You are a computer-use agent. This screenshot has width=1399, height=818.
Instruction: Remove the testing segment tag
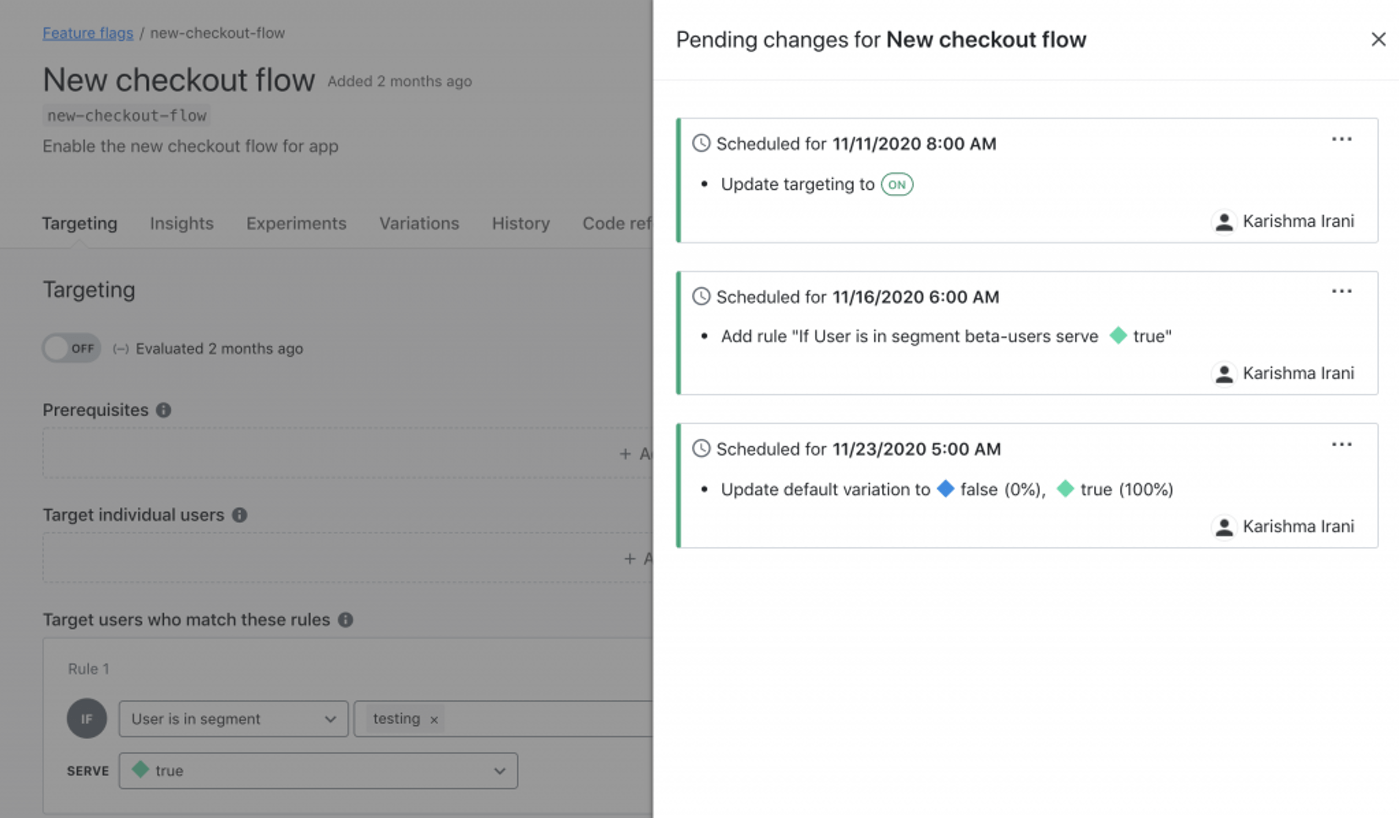[434, 719]
